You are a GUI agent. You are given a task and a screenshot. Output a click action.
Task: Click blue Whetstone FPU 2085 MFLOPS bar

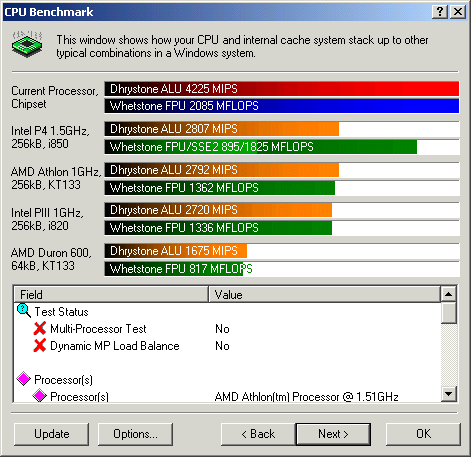(282, 106)
